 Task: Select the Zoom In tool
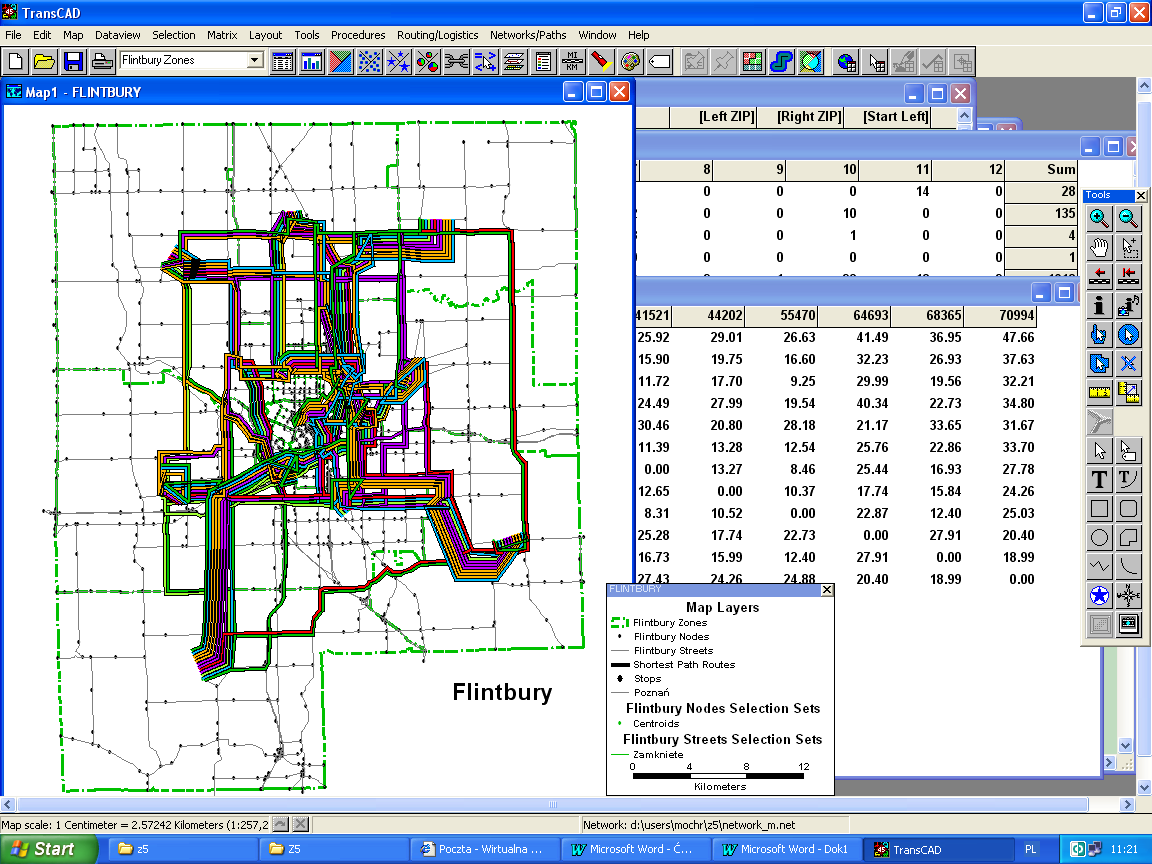(1099, 218)
